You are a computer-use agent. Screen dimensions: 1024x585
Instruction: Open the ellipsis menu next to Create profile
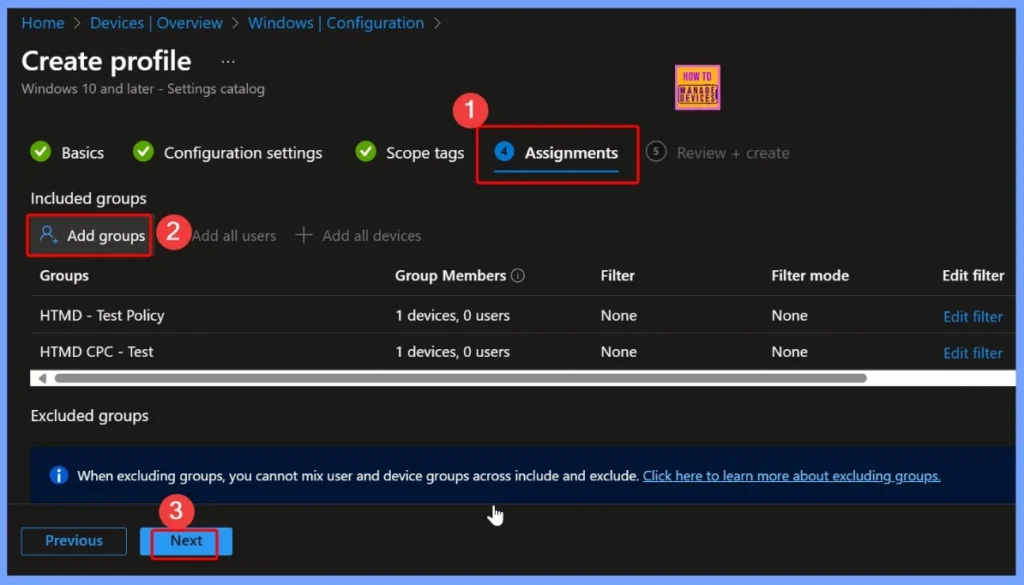(x=228, y=60)
